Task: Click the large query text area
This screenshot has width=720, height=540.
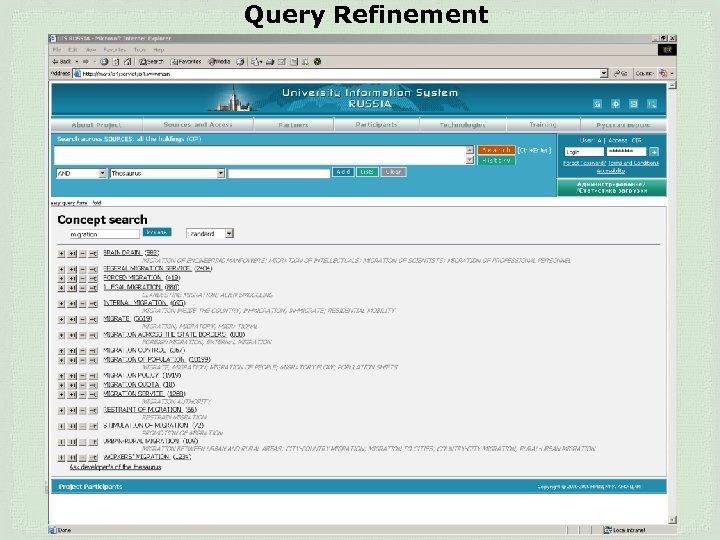Action: pos(260,155)
